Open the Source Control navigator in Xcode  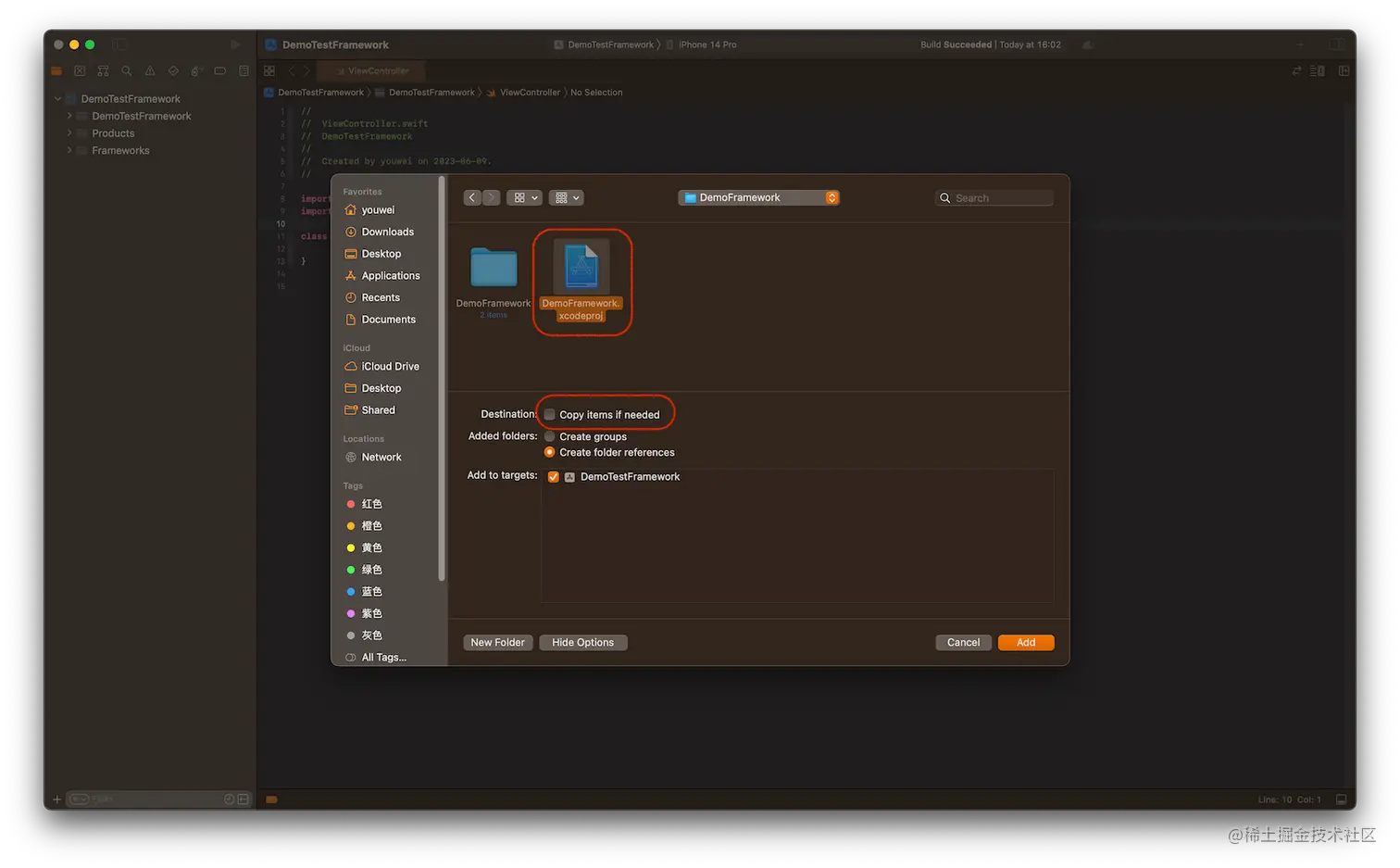(x=80, y=70)
